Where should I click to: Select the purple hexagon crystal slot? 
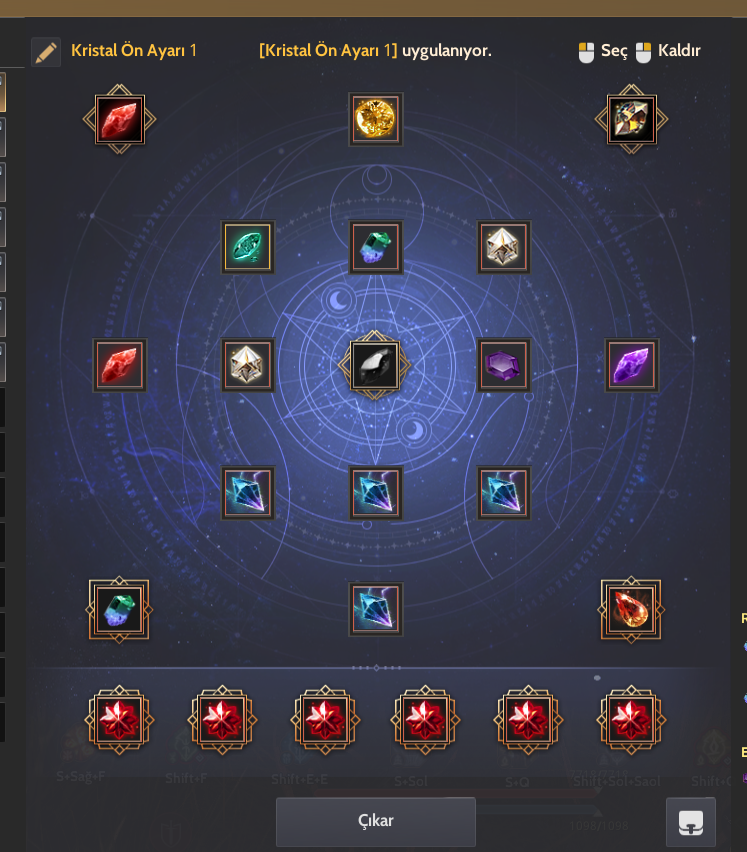504,365
